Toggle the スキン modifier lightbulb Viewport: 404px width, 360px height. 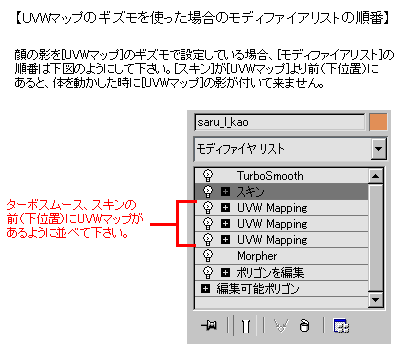click(208, 191)
